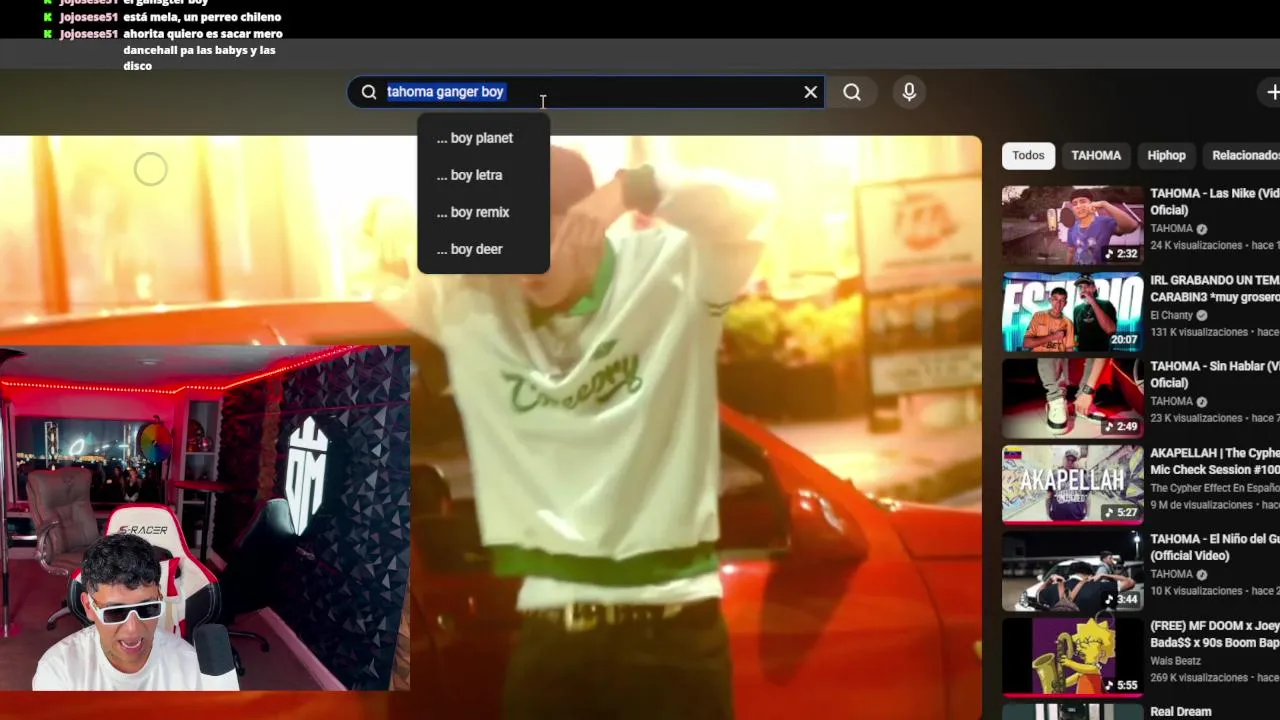The height and width of the screenshot is (720, 1280).
Task: Select the TAHOMA filter chip
Action: pos(1096,155)
